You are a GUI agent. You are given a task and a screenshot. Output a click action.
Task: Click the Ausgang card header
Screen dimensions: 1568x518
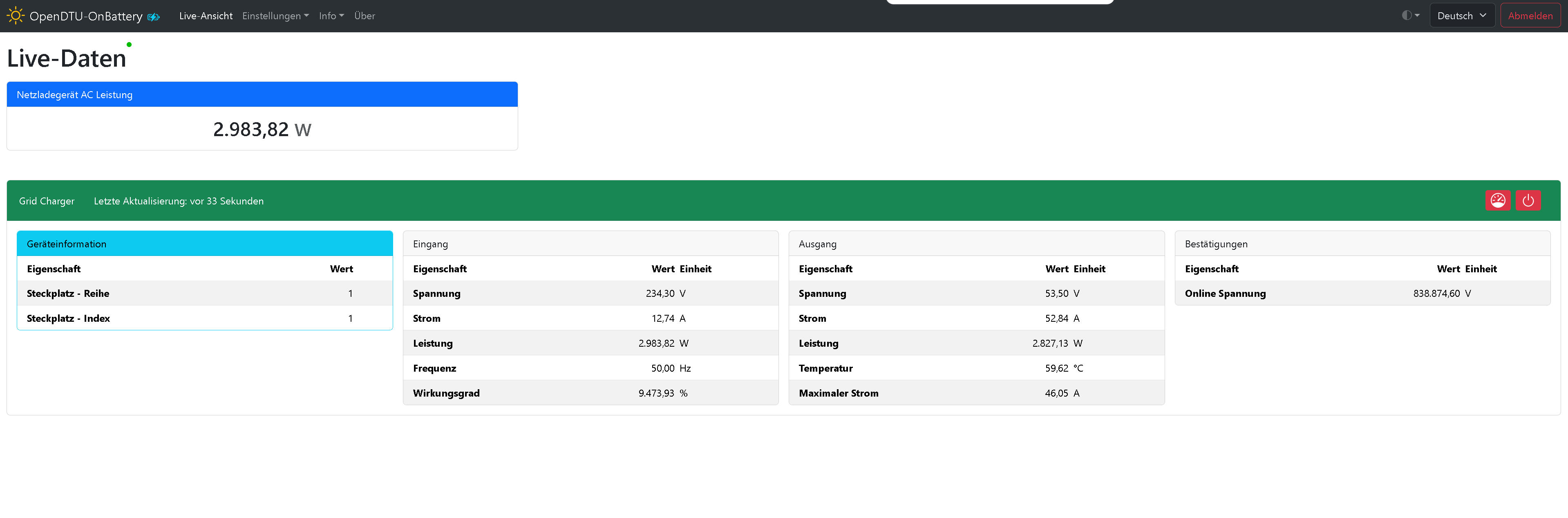[x=976, y=244]
